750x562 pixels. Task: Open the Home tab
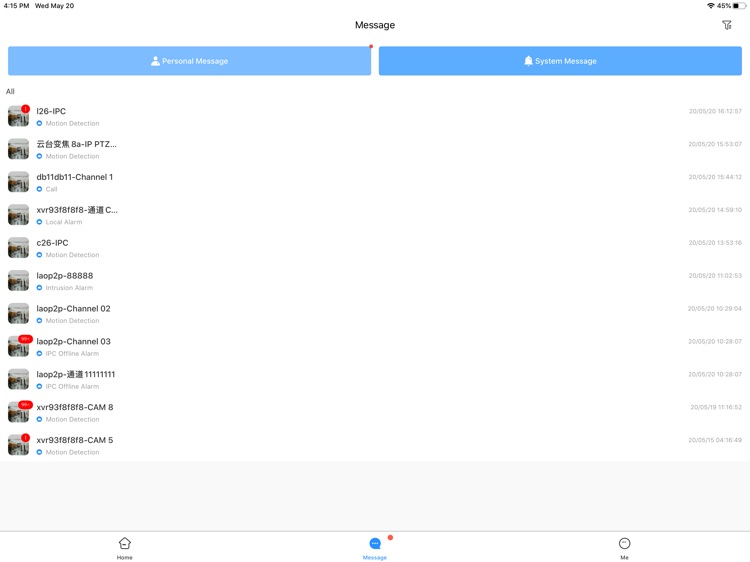point(124,548)
